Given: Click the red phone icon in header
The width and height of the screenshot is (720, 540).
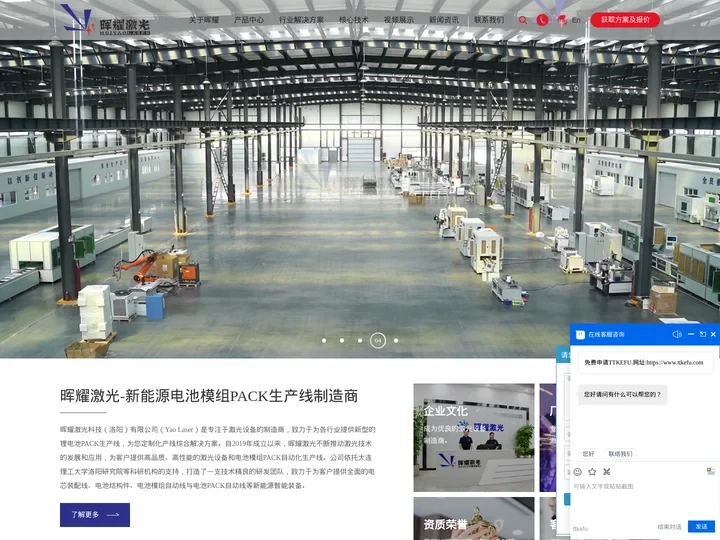Looking at the screenshot, I should 542,20.
